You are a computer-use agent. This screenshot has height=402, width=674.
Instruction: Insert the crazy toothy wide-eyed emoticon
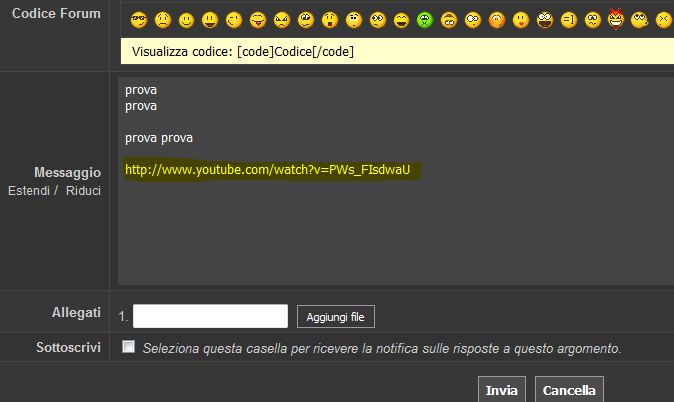click(x=545, y=20)
